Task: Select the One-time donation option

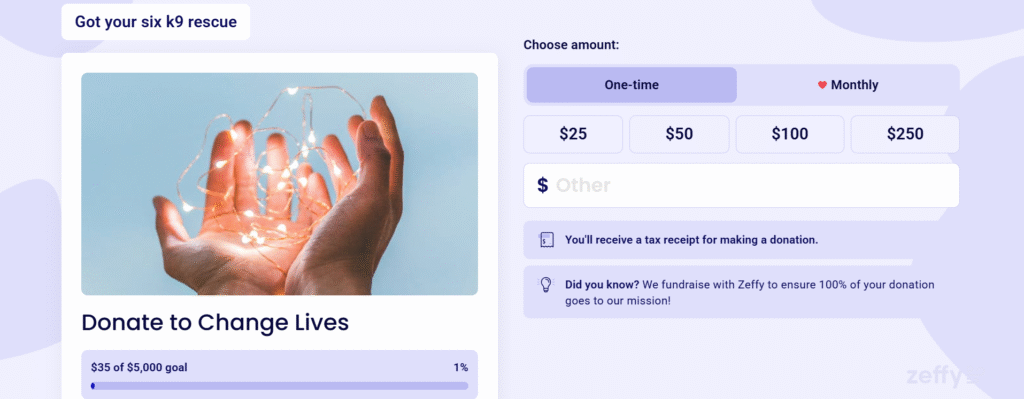Action: pyautogui.click(x=632, y=85)
